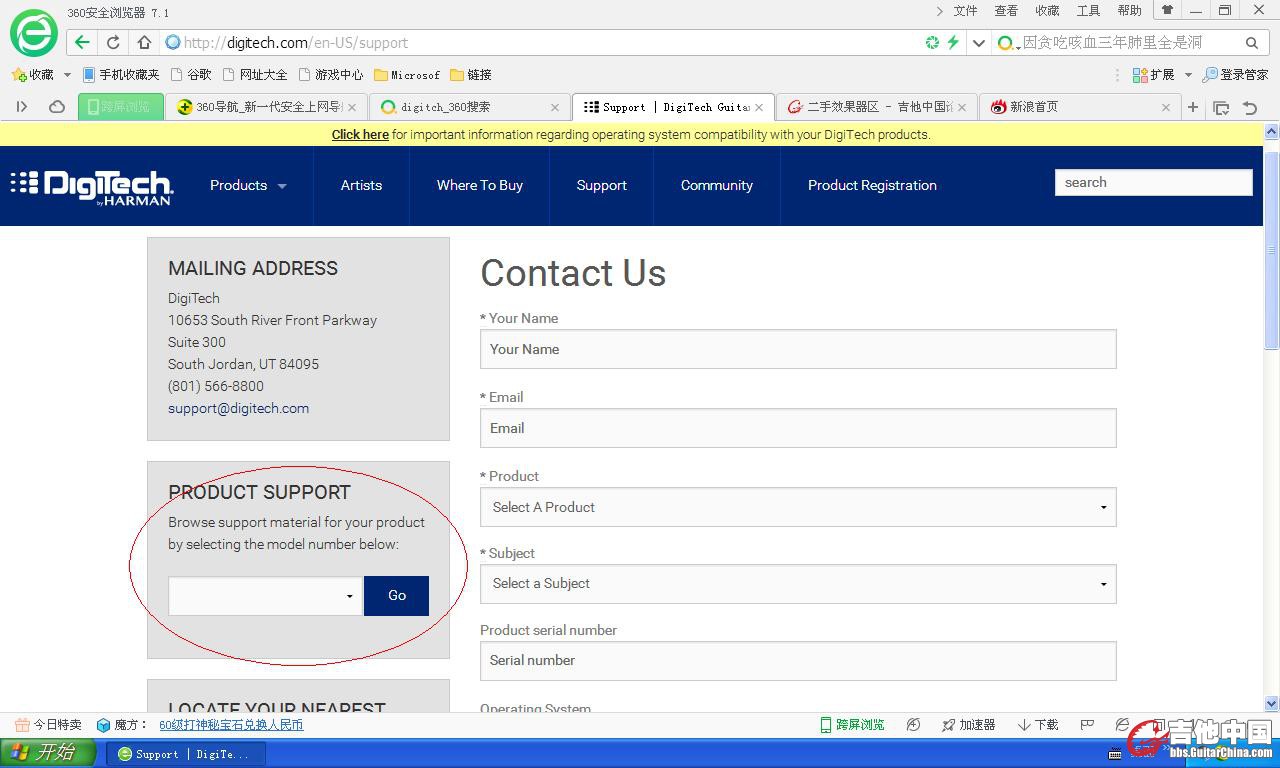Open the Select A Product dropdown
The width and height of the screenshot is (1280, 768).
(x=798, y=507)
